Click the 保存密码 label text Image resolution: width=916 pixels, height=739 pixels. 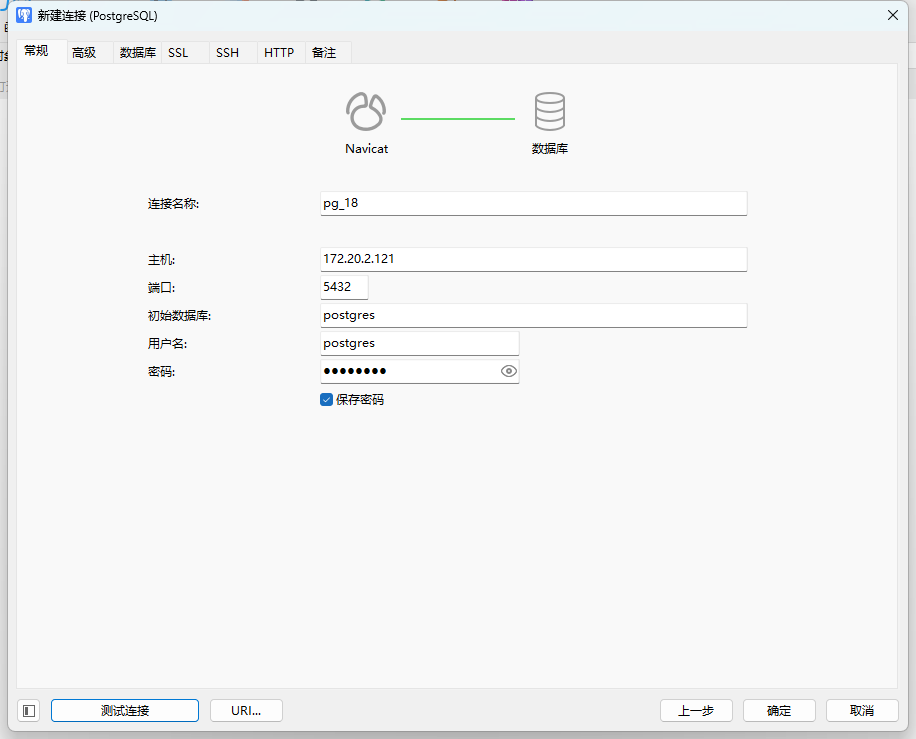(360, 400)
